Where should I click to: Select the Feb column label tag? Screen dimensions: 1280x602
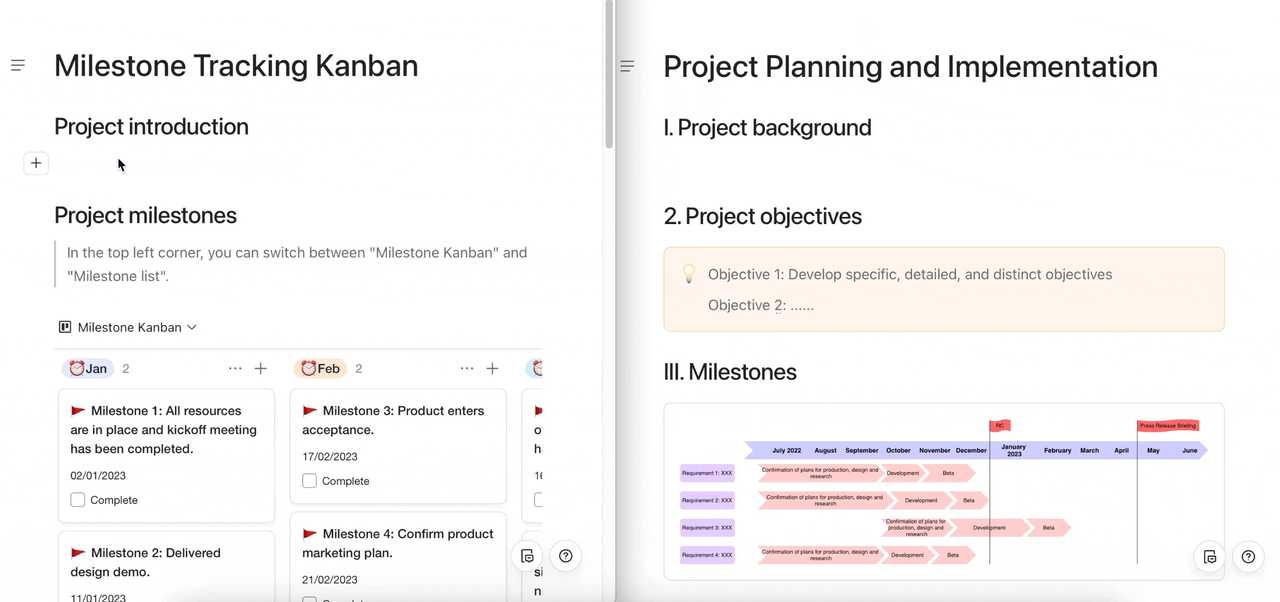pyautogui.click(x=320, y=369)
